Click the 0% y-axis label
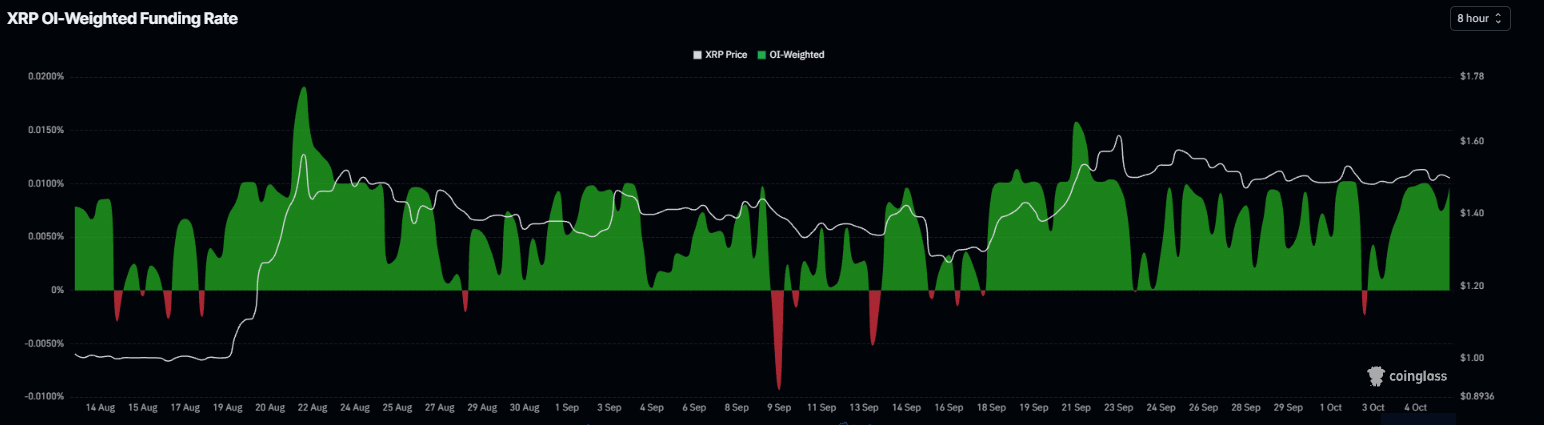The width and height of the screenshot is (1544, 425). (57, 290)
